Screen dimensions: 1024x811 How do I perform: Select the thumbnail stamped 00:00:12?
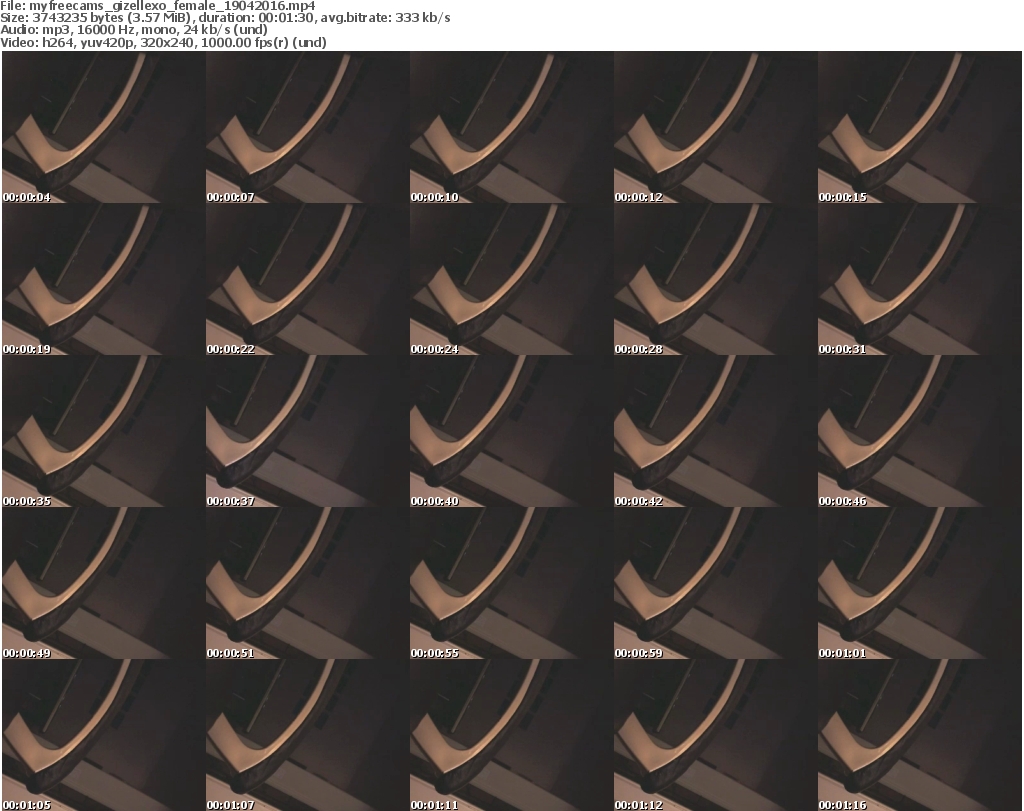(715, 127)
